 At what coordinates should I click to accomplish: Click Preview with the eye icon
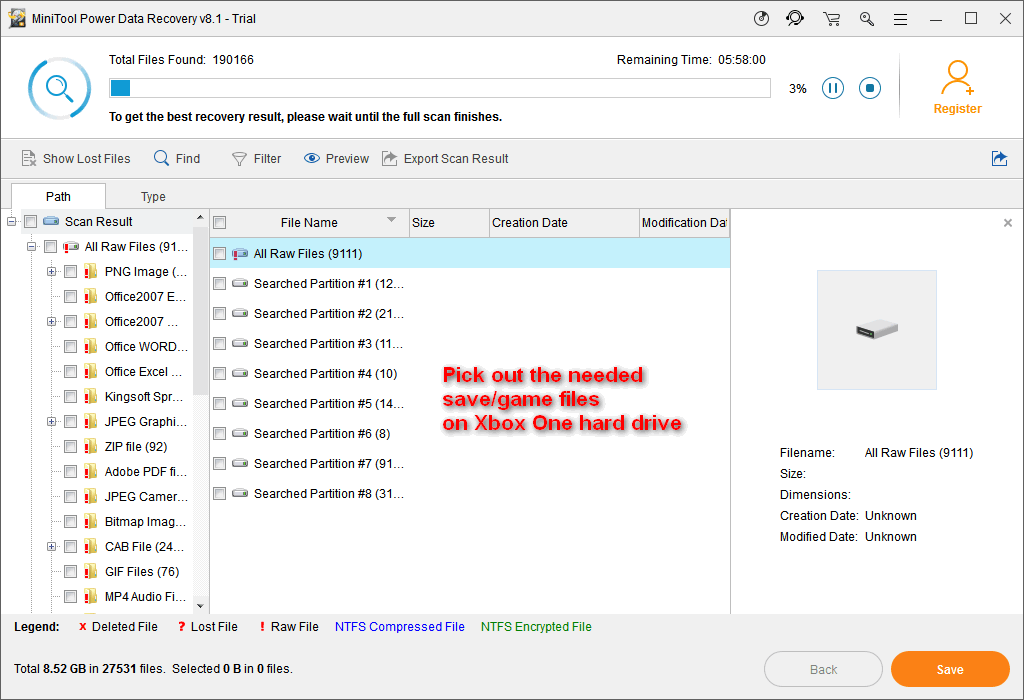336,158
